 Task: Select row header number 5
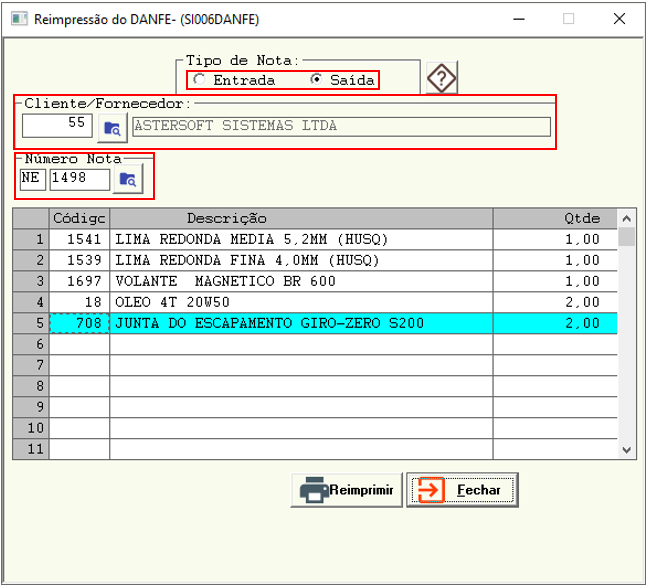coord(31,323)
